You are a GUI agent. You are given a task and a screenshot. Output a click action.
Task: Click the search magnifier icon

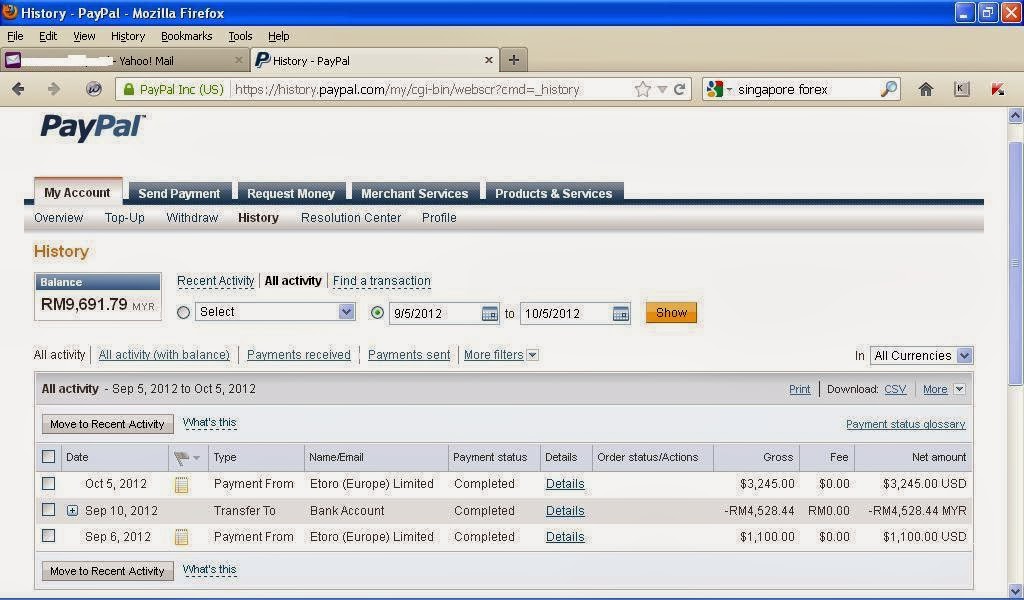[888, 89]
